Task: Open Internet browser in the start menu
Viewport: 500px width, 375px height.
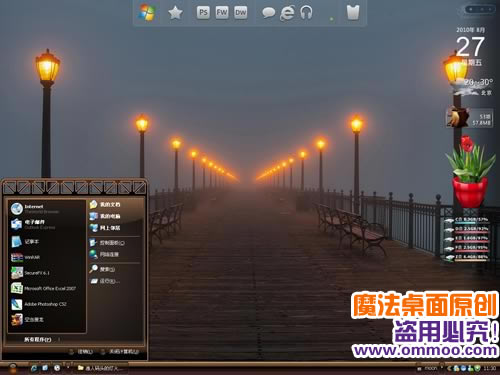Action: pyautogui.click(x=47, y=209)
